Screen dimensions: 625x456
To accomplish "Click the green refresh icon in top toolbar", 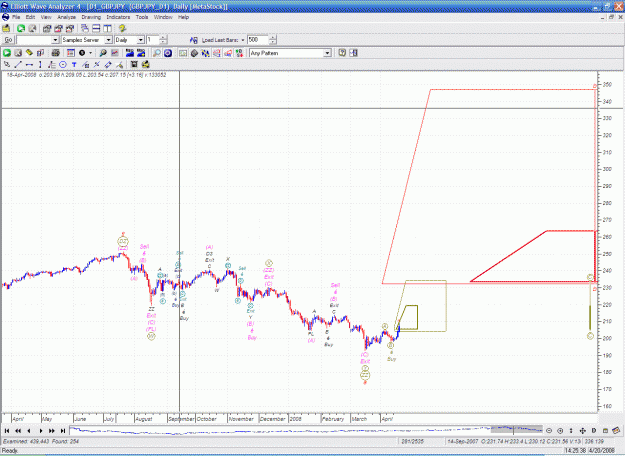I will tap(21, 28).
